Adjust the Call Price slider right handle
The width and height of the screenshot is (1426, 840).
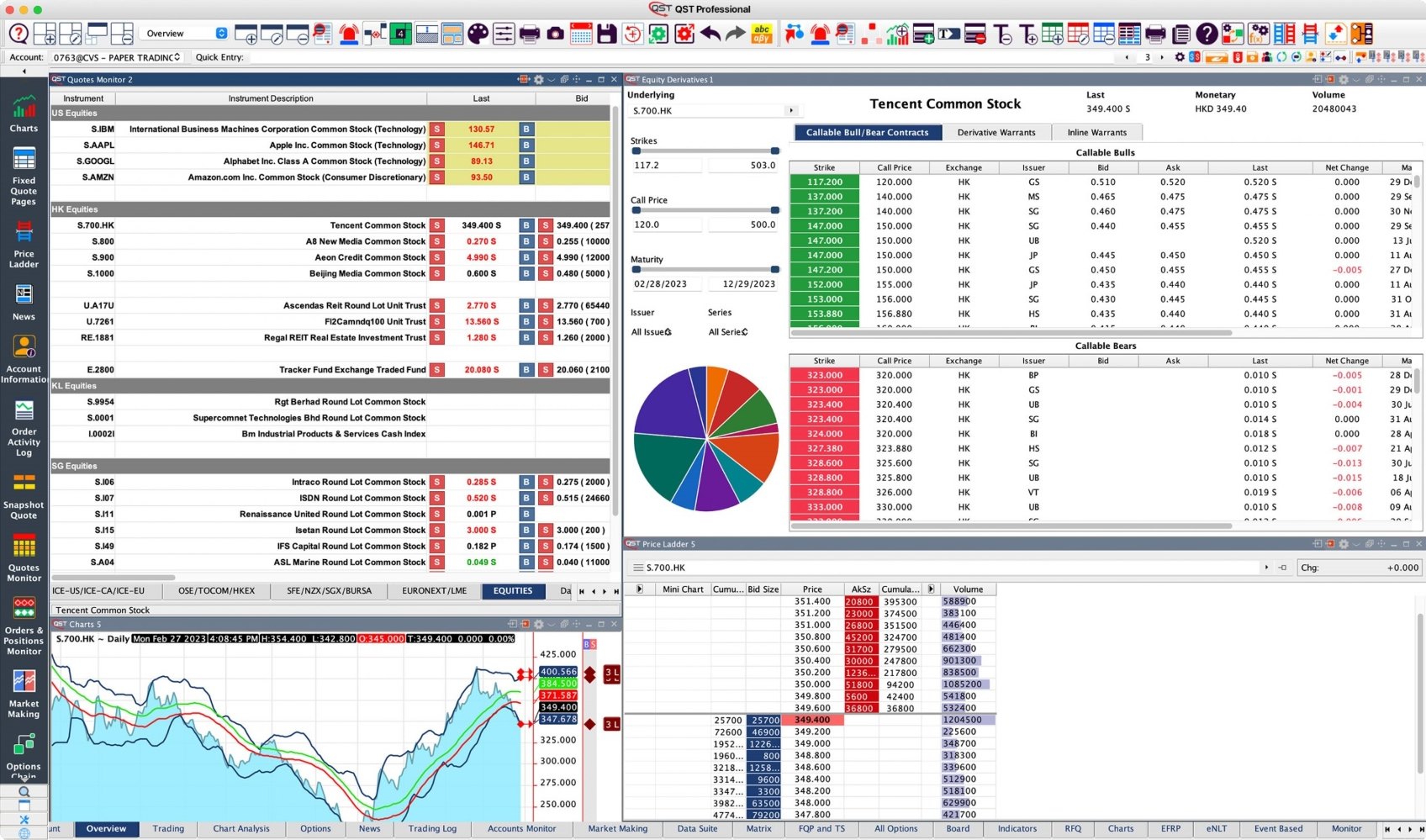(x=774, y=210)
